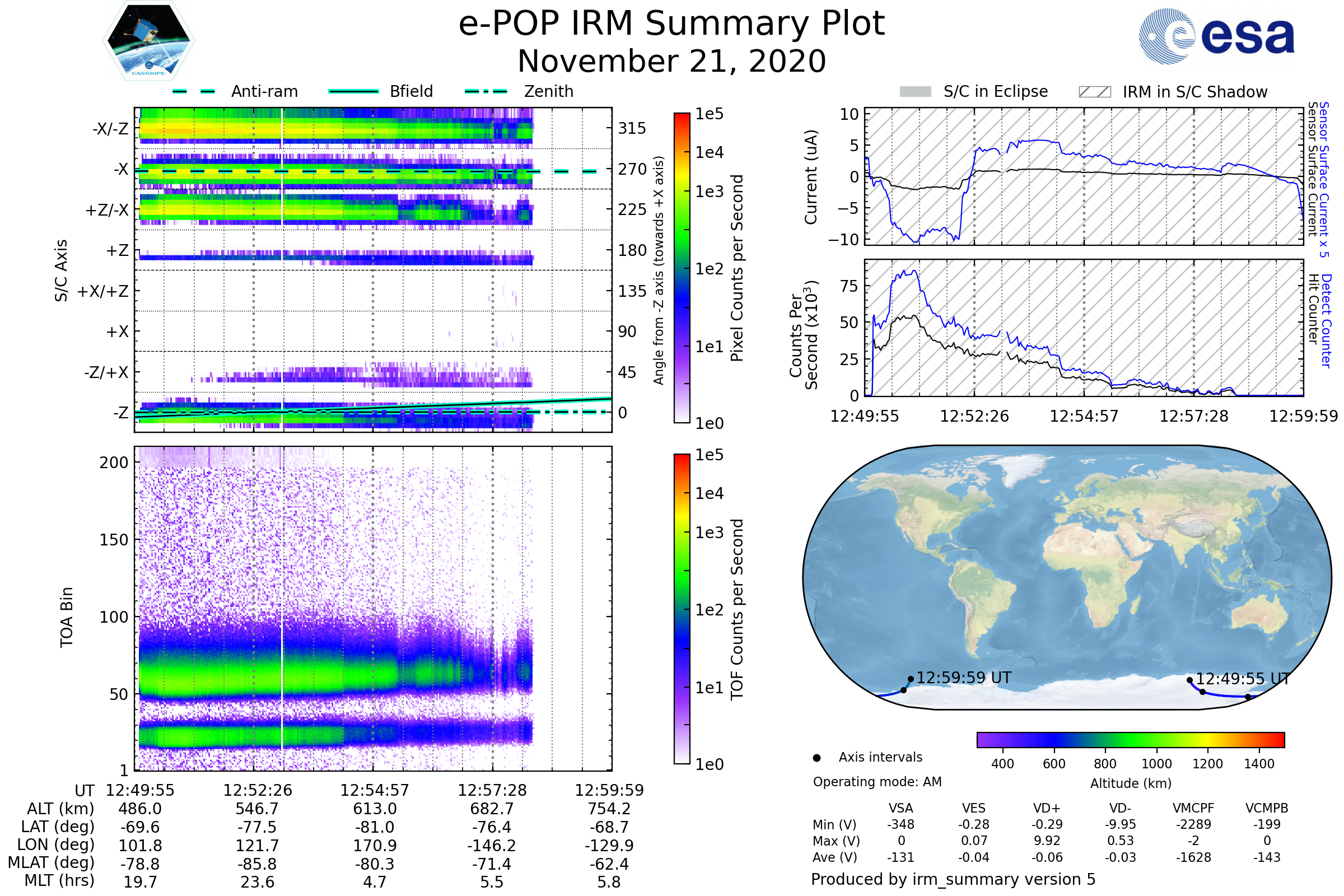Click the Zenith dash-dot legend marker
The image size is (1344, 896).
click(x=486, y=91)
